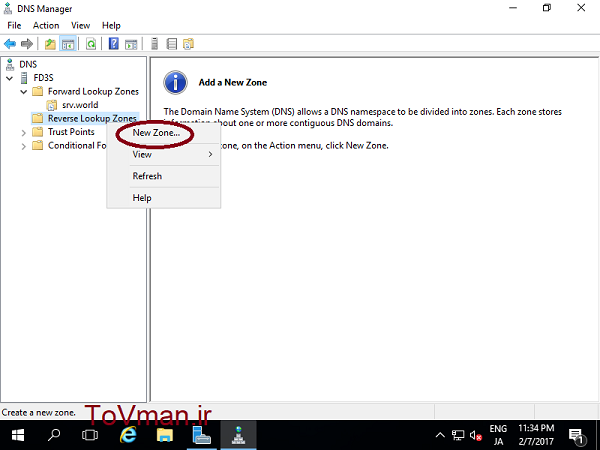Click the blue info icon beside Add a New Zone

coord(175,82)
